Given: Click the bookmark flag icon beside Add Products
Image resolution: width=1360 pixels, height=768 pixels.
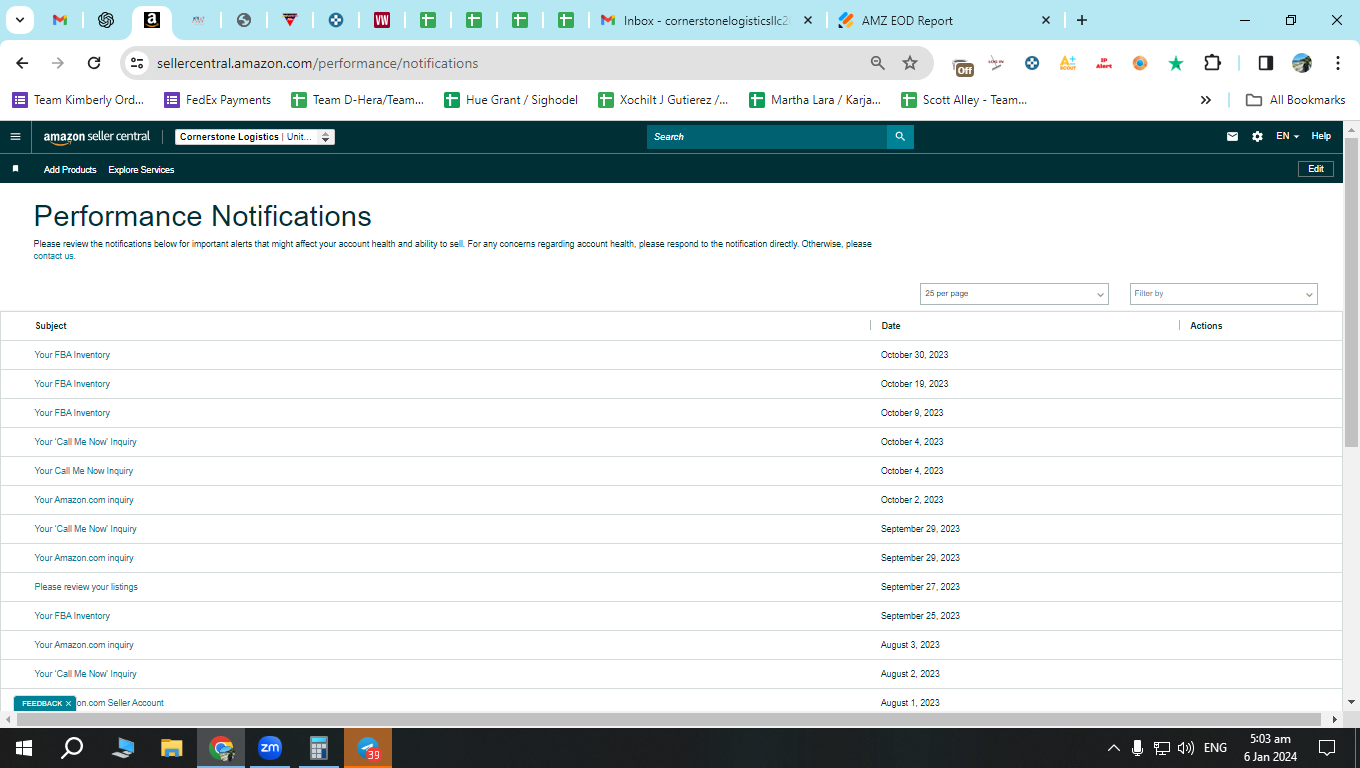Looking at the screenshot, I should (x=15, y=169).
